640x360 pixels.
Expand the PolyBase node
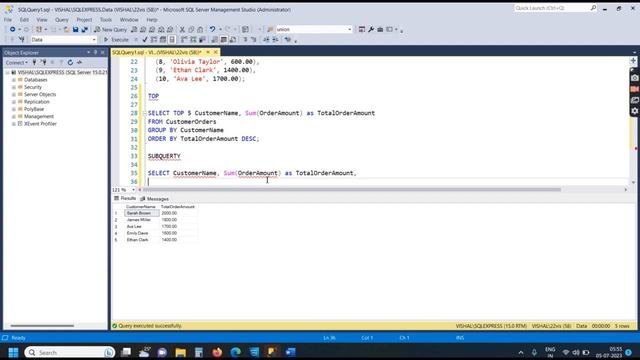click(x=14, y=109)
